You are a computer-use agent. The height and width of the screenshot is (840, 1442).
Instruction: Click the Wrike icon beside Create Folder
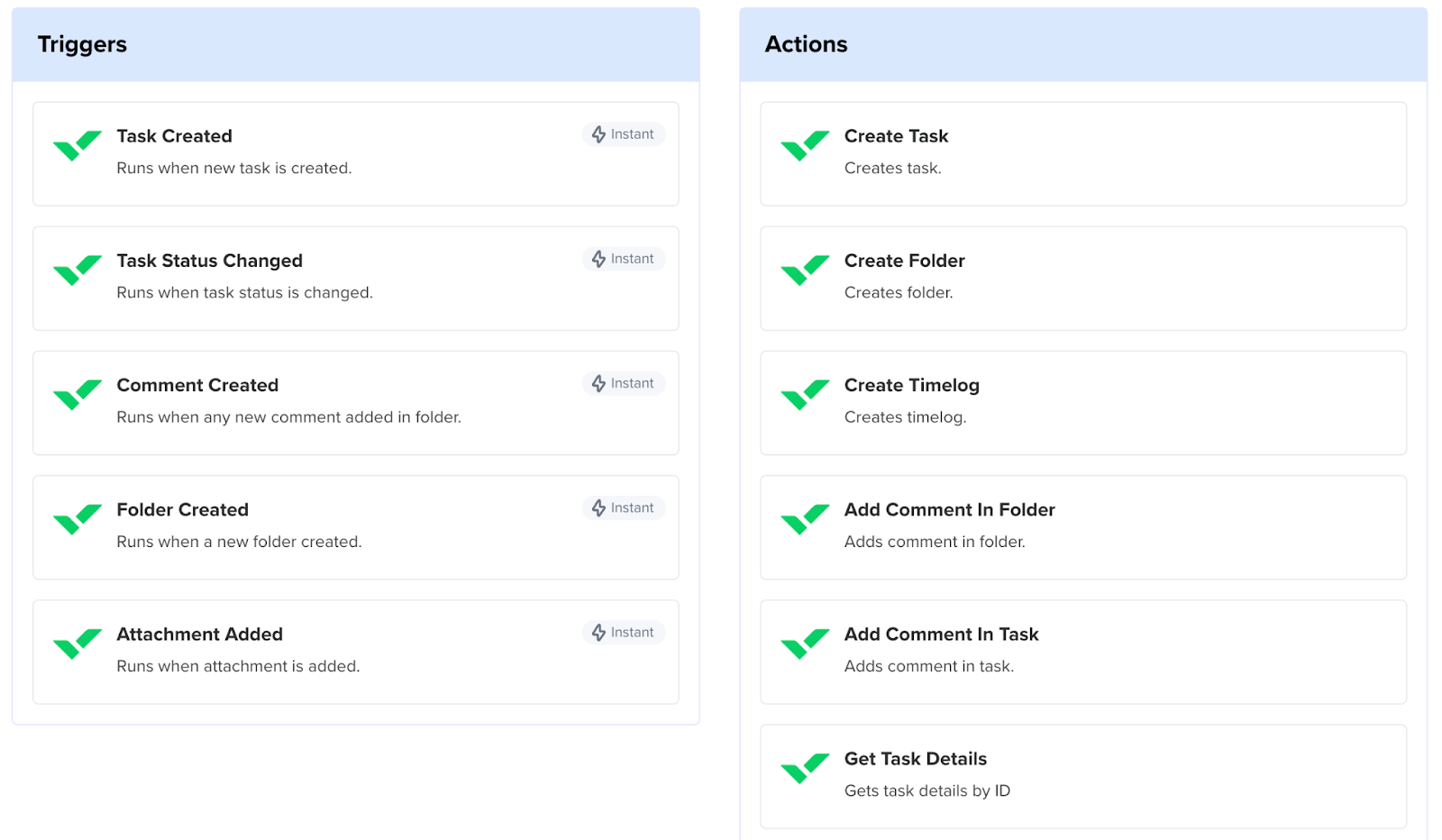804,270
